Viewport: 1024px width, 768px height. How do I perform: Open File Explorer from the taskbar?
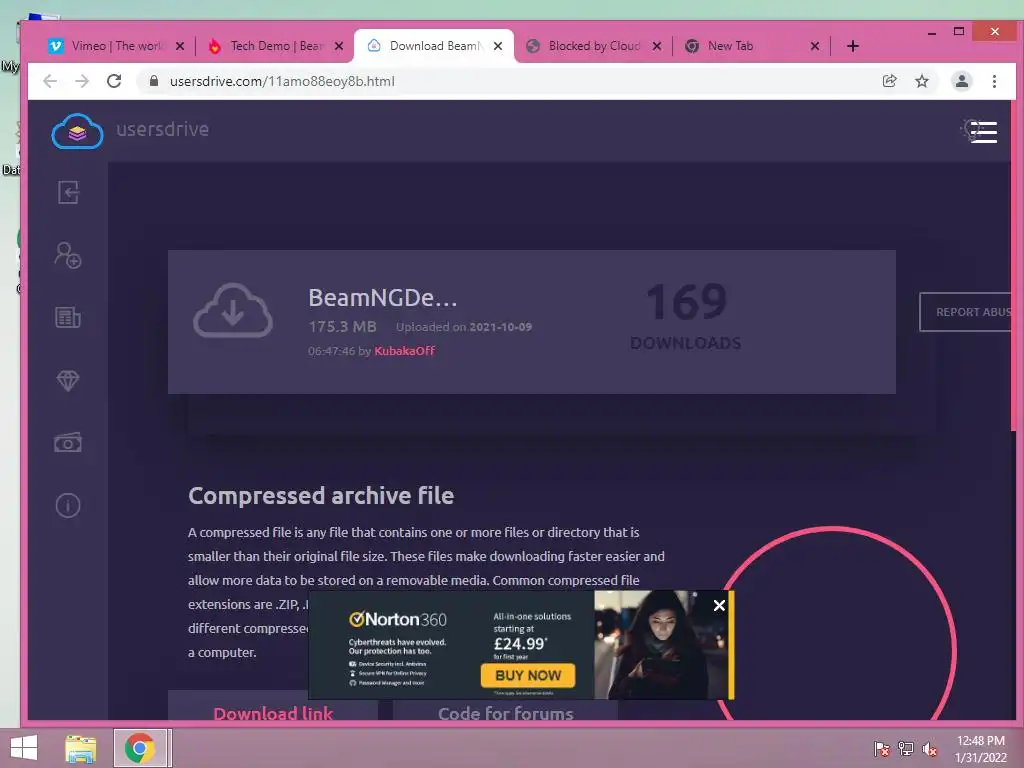pos(80,748)
